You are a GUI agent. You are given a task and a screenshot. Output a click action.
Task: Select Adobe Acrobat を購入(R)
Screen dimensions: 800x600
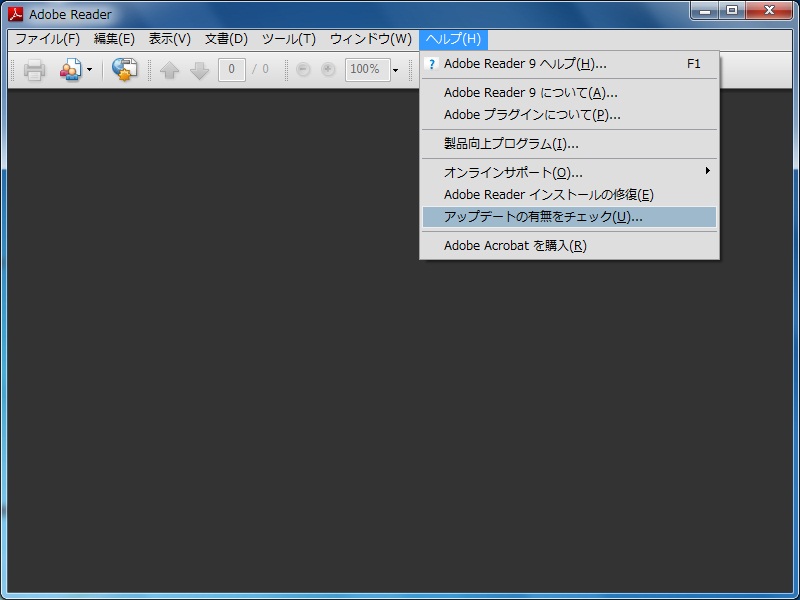coord(569,245)
